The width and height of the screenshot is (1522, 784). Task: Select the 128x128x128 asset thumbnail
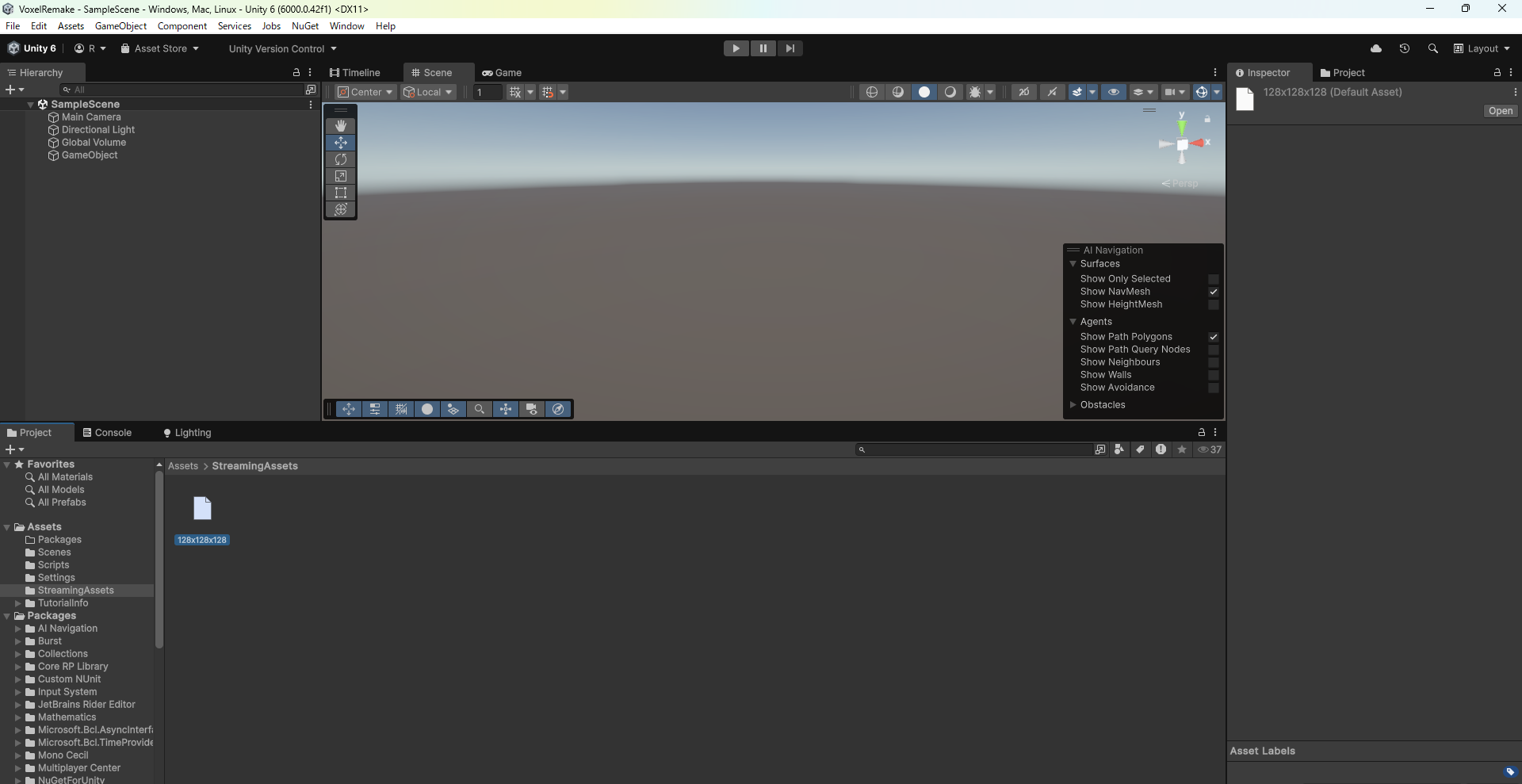point(202,508)
